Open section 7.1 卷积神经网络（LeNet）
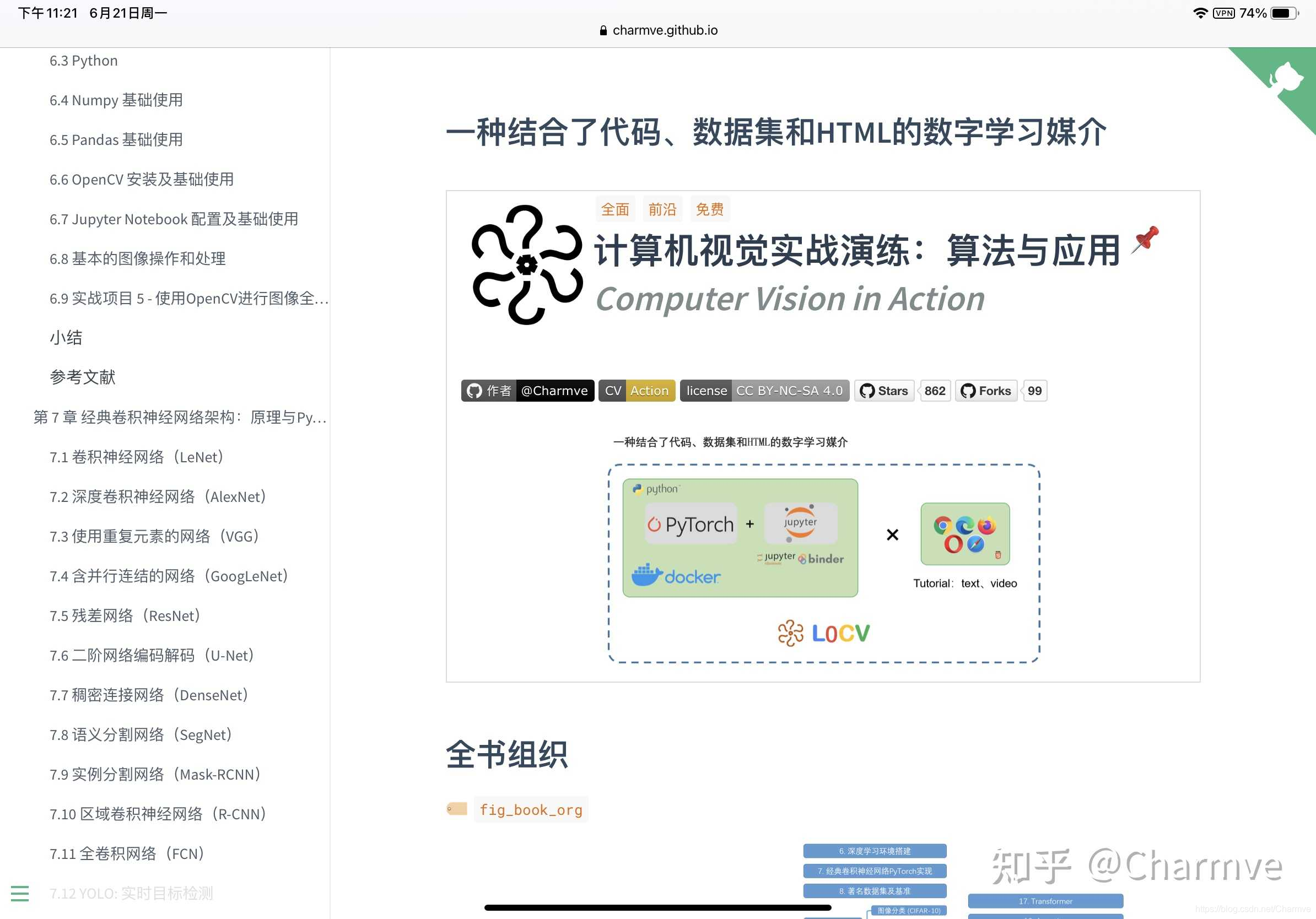Image resolution: width=1316 pixels, height=919 pixels. pyautogui.click(x=137, y=457)
